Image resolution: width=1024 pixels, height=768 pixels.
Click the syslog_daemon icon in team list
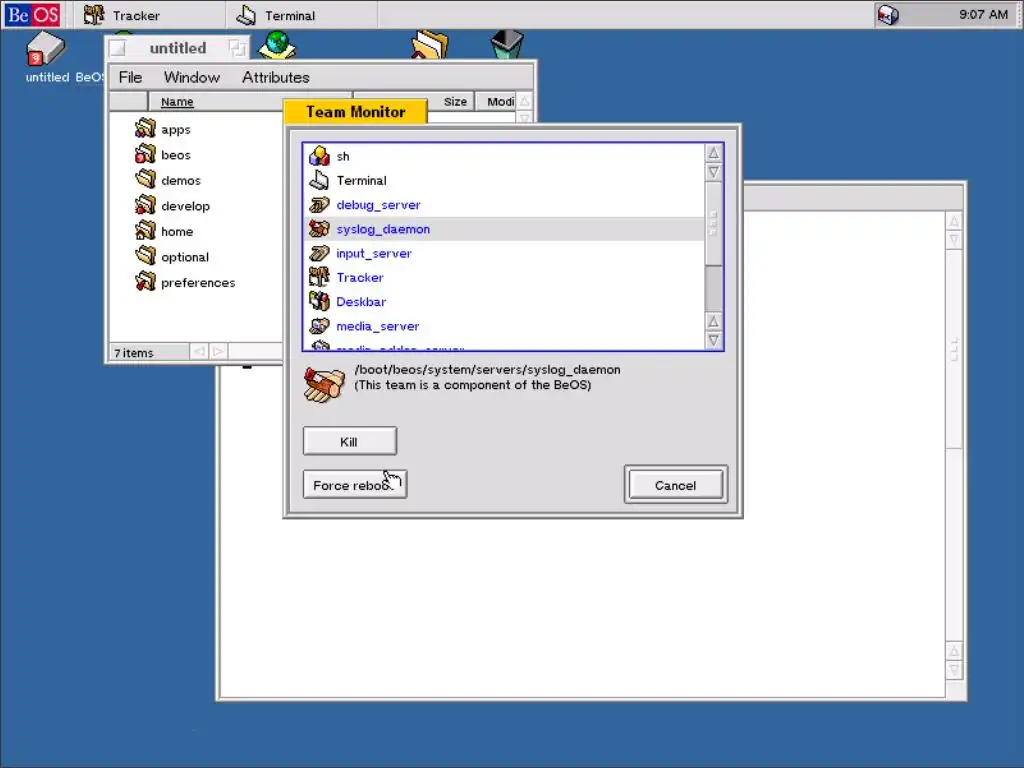319,229
